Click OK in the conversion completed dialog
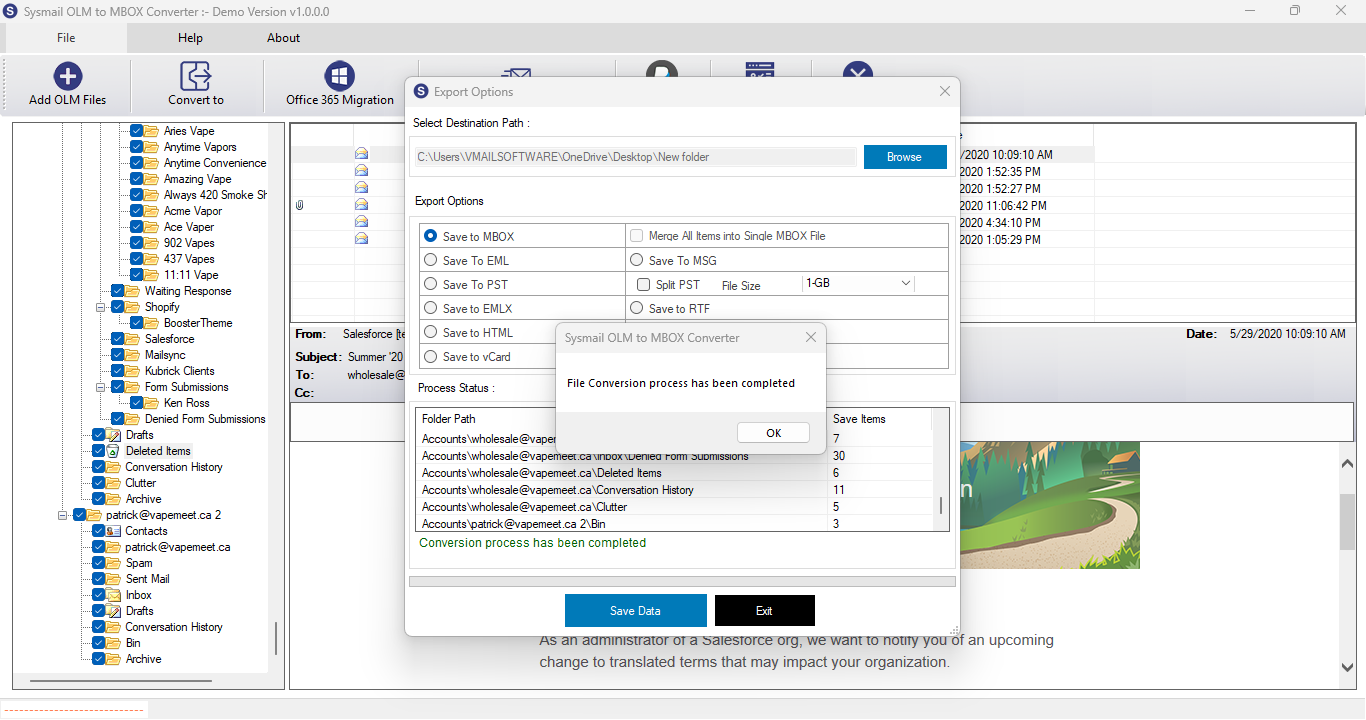This screenshot has width=1366, height=720. [x=773, y=433]
